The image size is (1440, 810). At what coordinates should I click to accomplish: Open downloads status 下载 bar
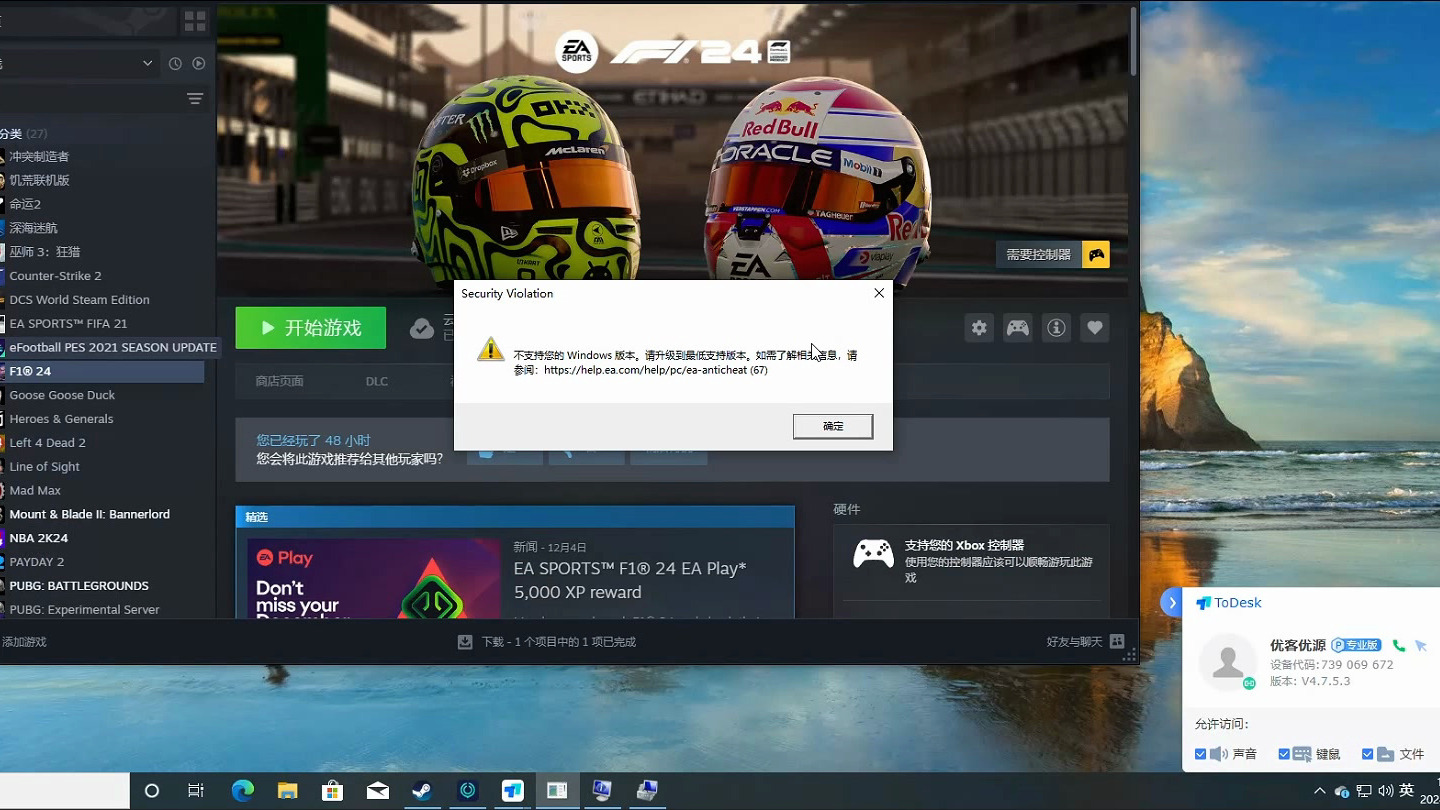click(547, 642)
